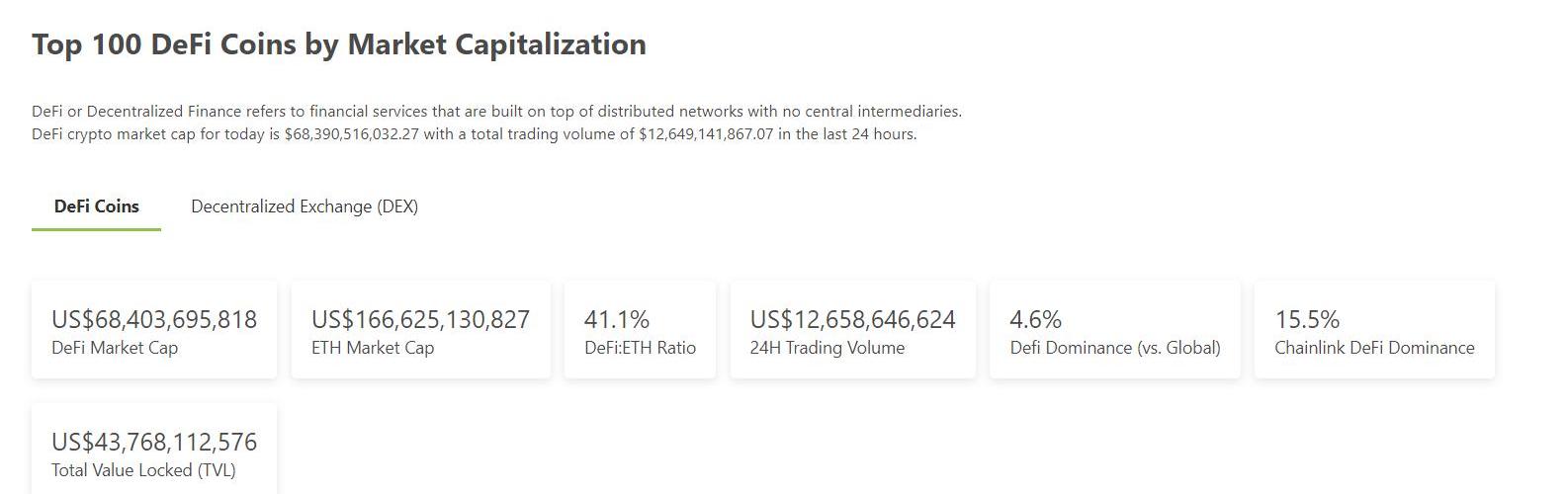Viewport: 1568px width, 494px height.
Task: Click the 24H Trading Volume label
Action: 827,348
